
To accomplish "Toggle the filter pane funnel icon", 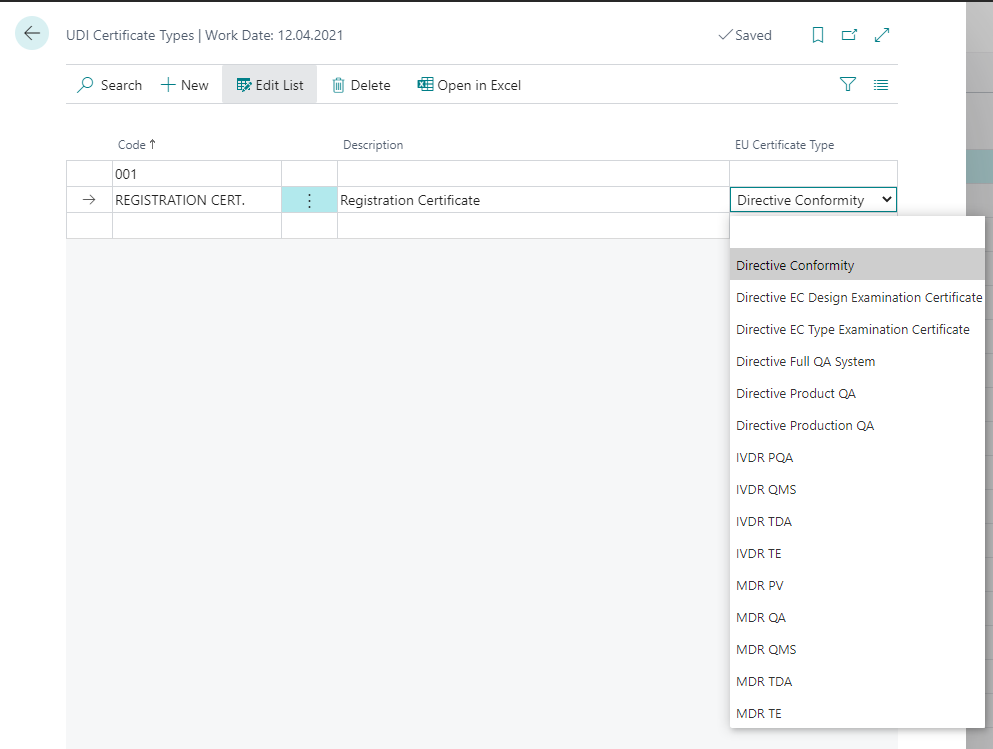I will [848, 85].
